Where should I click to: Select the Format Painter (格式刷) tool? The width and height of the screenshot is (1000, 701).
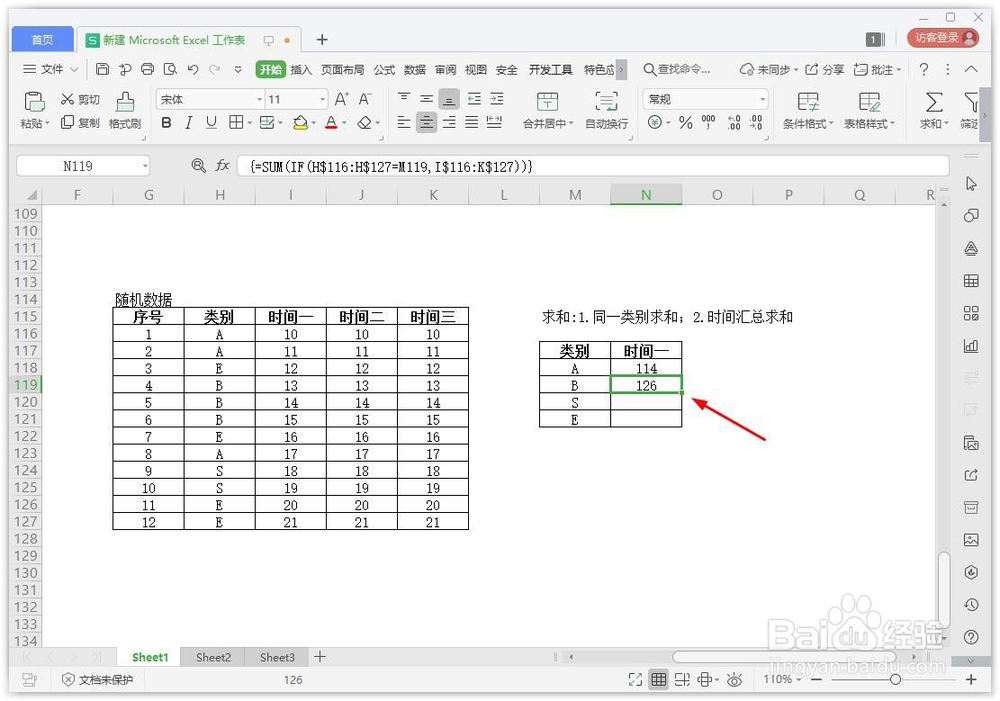point(125,110)
